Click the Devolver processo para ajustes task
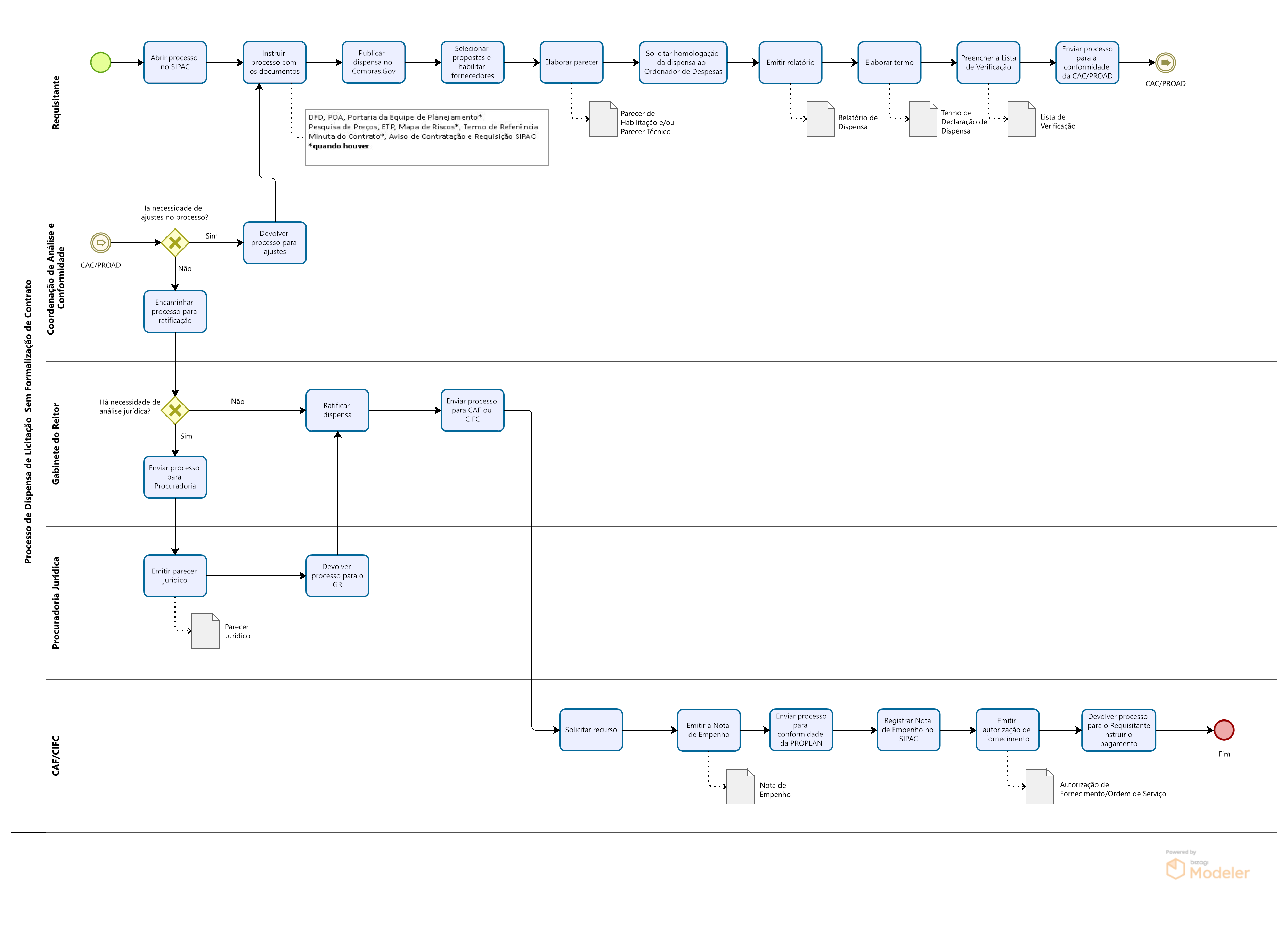 274,243
